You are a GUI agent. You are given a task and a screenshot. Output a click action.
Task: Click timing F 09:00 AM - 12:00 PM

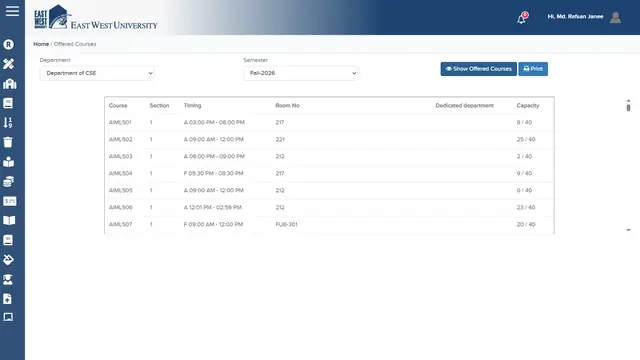pos(213,224)
